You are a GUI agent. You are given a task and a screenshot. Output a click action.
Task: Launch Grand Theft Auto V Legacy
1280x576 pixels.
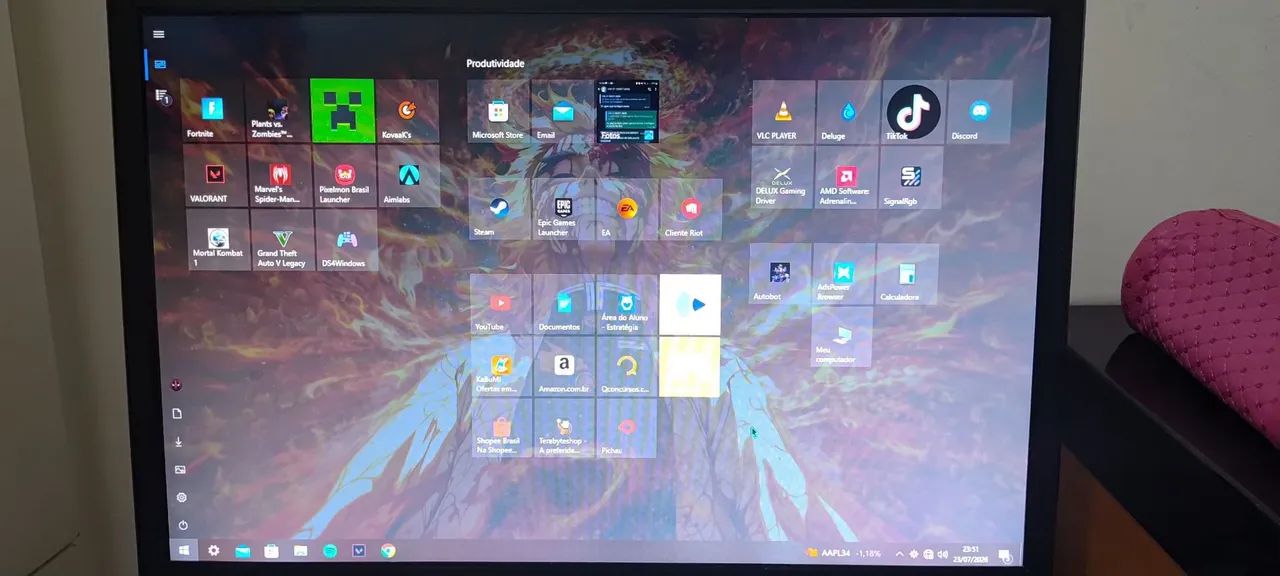click(282, 240)
